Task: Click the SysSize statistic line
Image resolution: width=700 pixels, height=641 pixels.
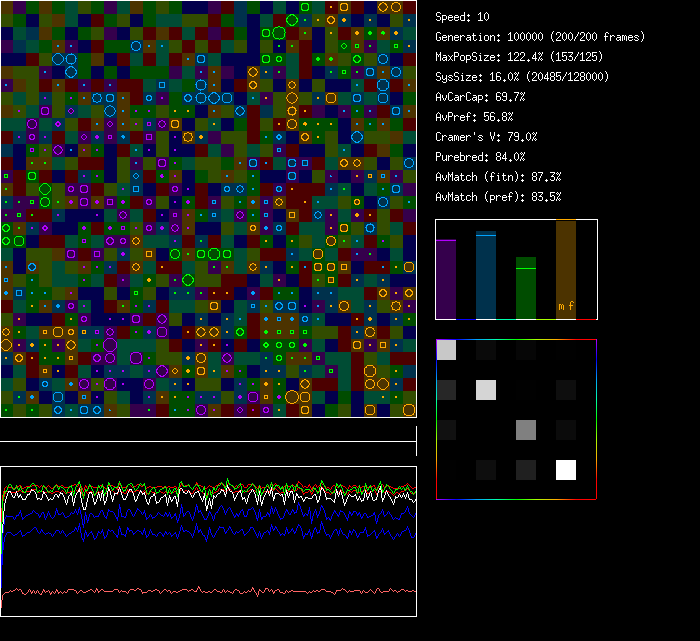Action: click(x=522, y=77)
